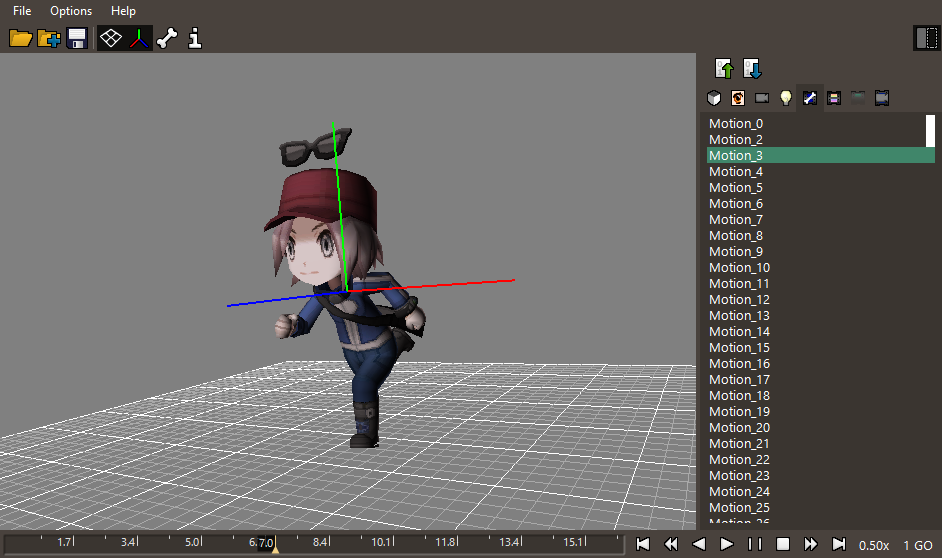The image size is (942, 558).
Task: Switch to the Textures eye-image tab
Action: [x=738, y=98]
